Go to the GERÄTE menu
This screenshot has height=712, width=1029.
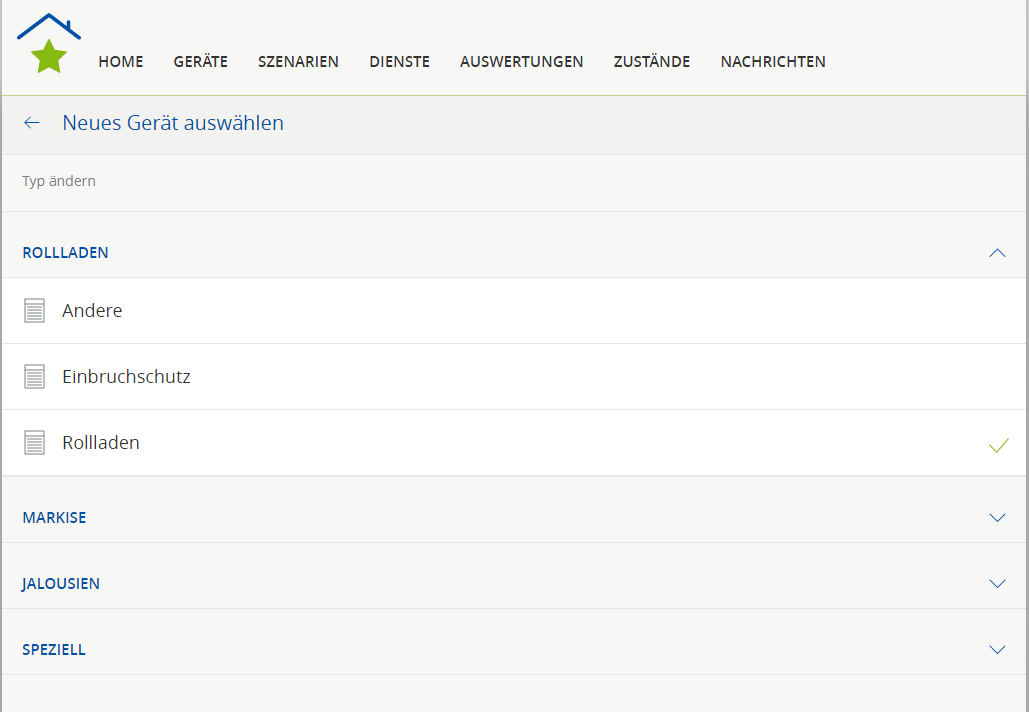tap(201, 62)
